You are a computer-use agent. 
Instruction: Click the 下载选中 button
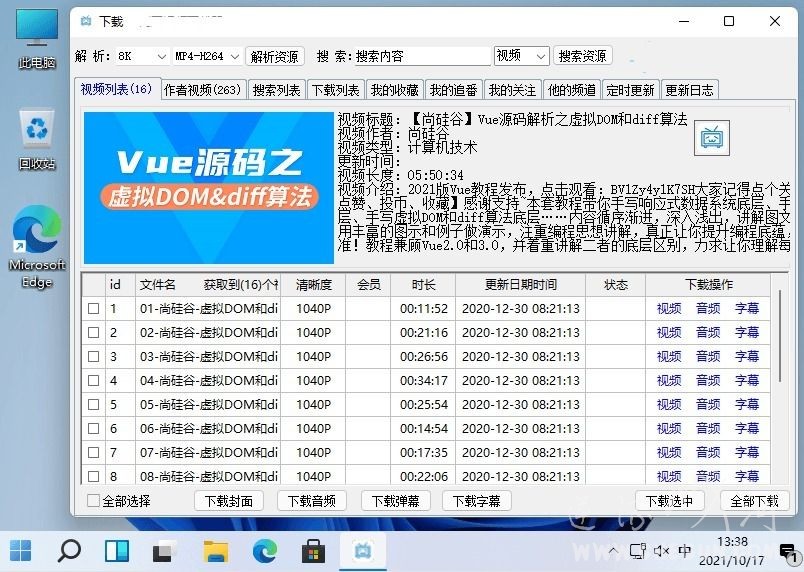(670, 501)
